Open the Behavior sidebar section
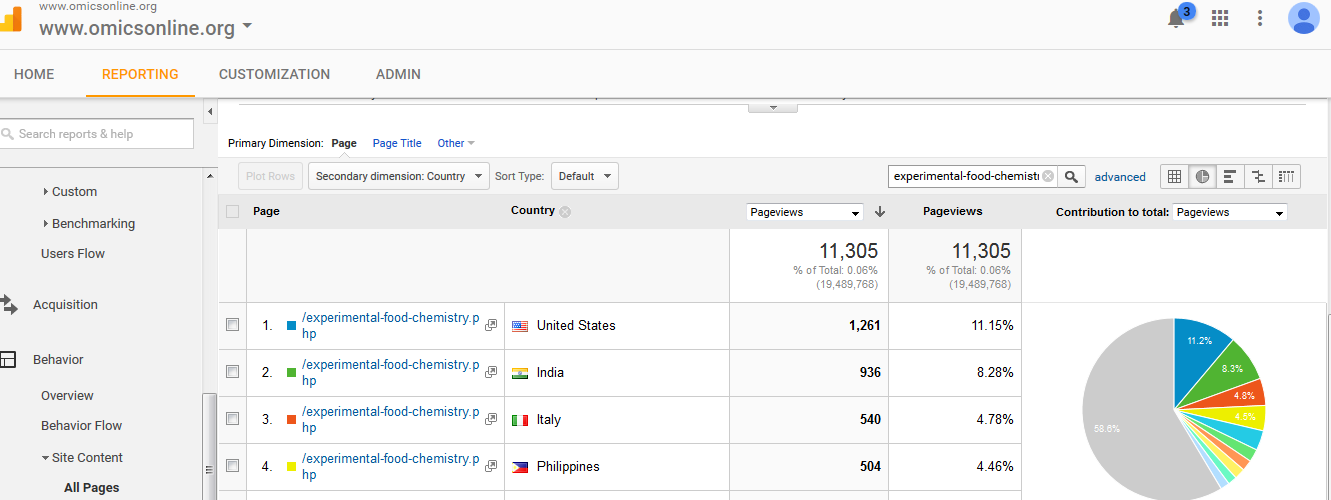The height and width of the screenshot is (500, 1331). coord(58,360)
